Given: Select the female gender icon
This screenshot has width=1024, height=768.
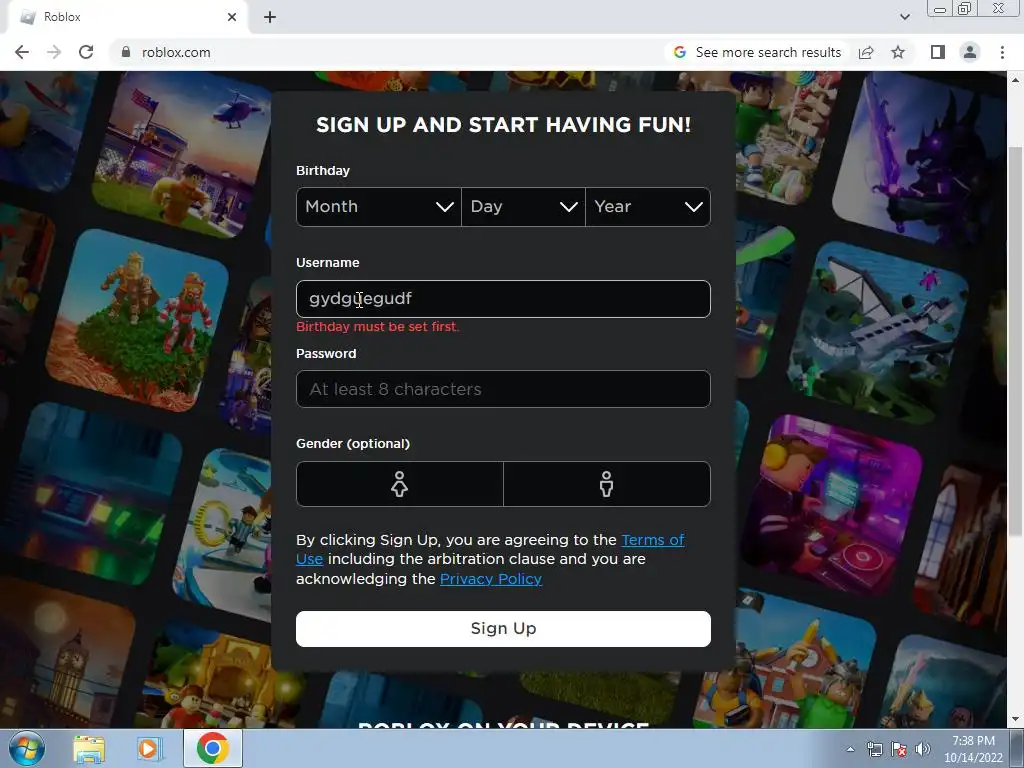Looking at the screenshot, I should coord(400,484).
